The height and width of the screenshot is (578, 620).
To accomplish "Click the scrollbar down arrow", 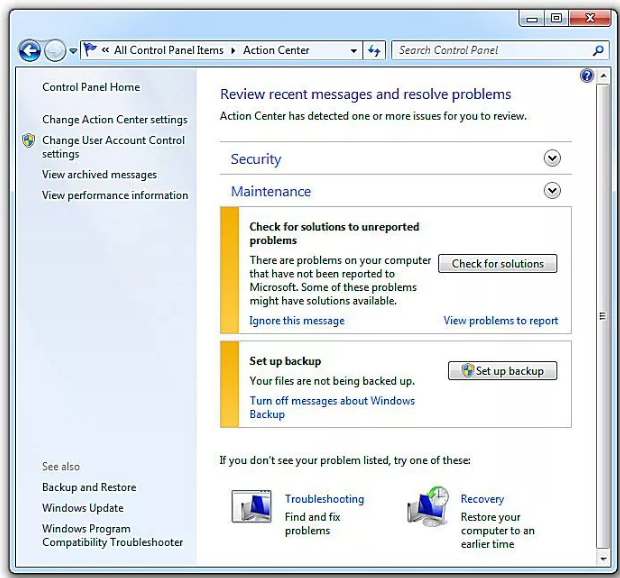I will point(603,559).
